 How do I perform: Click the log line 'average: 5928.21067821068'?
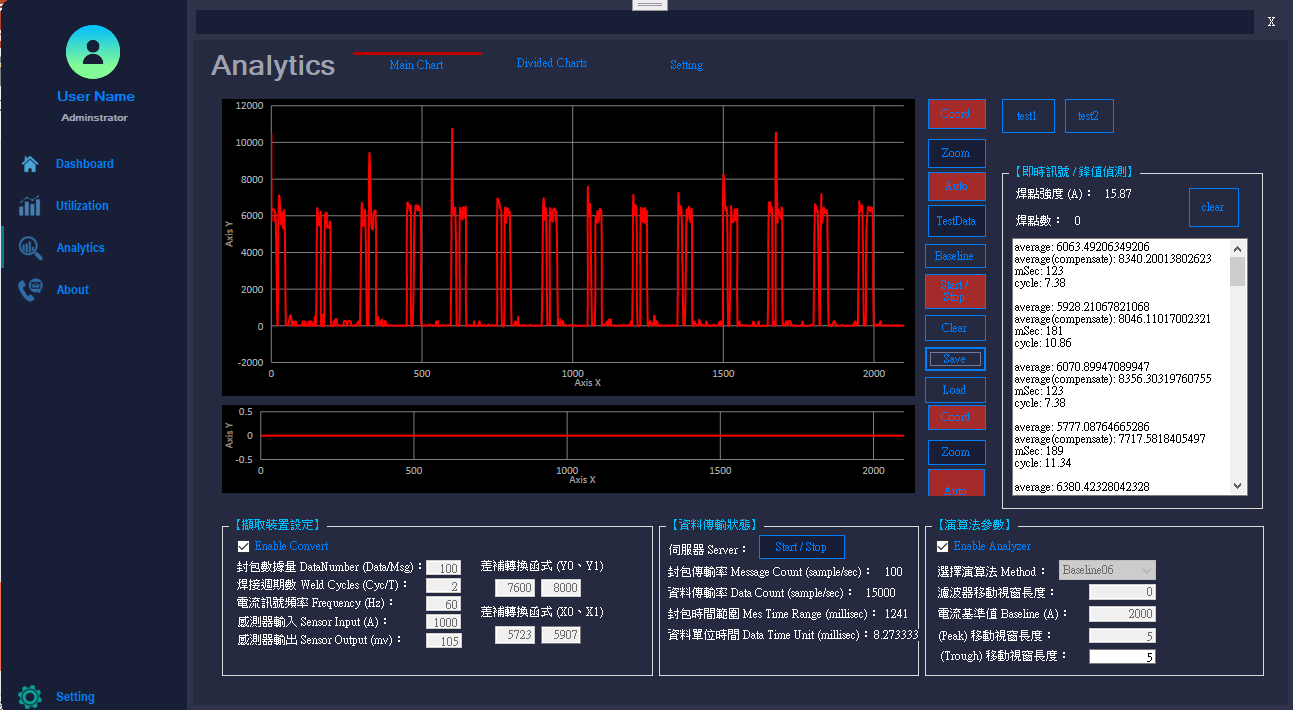pyautogui.click(x=1082, y=307)
